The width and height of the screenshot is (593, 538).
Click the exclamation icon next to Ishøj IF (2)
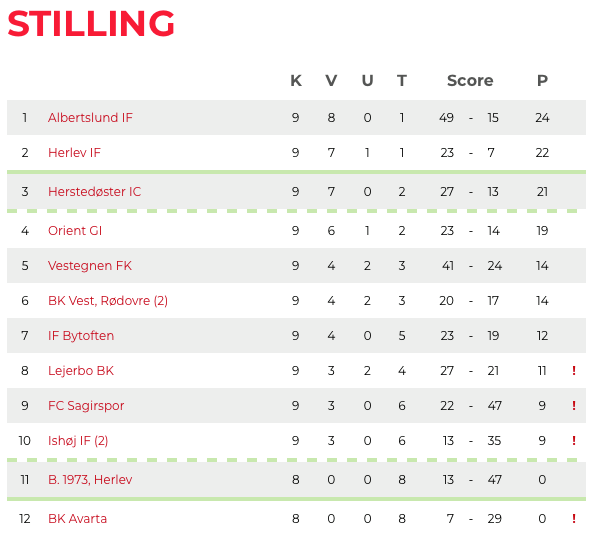[x=574, y=440]
